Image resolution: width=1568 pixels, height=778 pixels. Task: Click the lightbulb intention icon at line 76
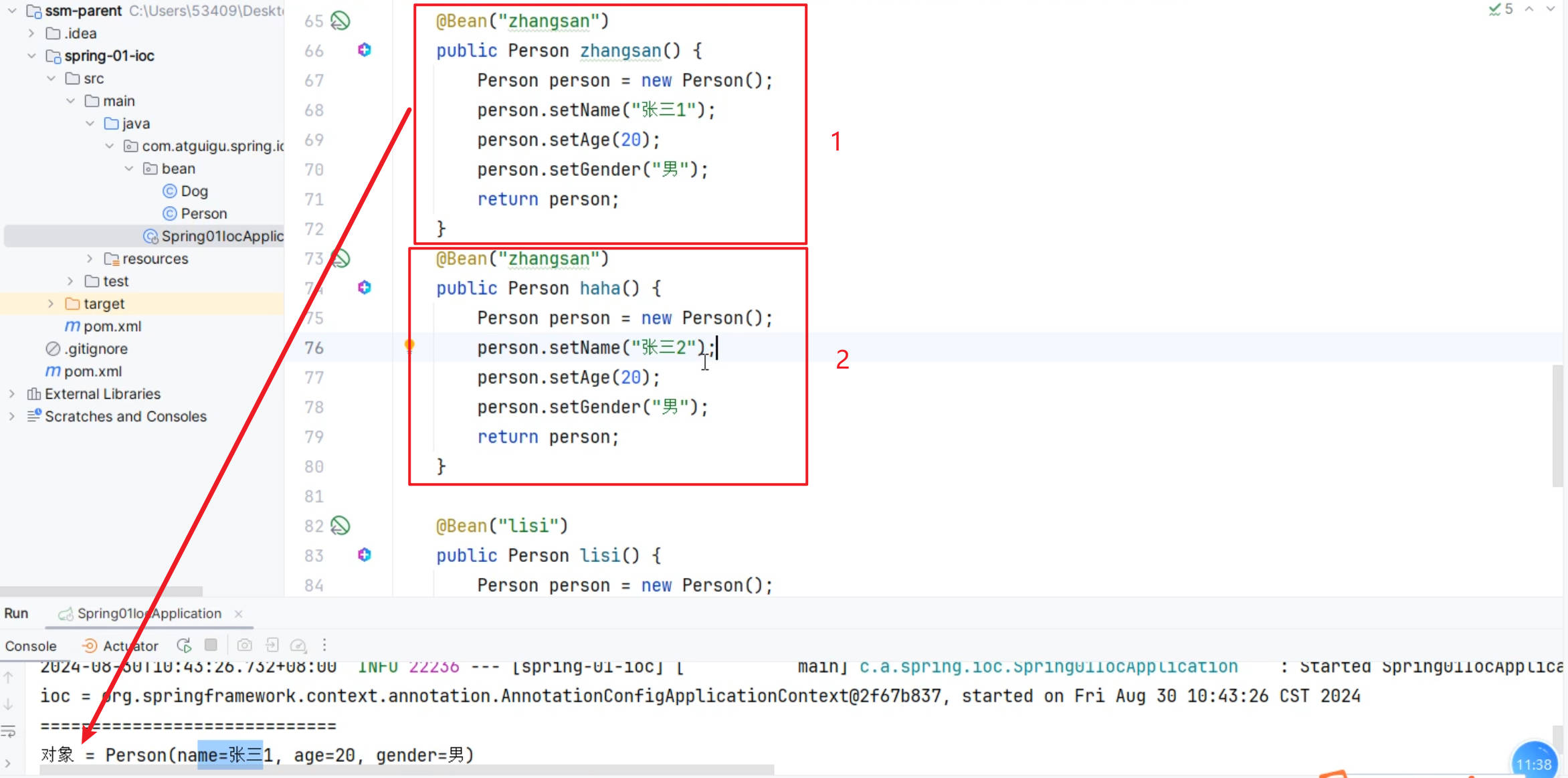coord(409,345)
